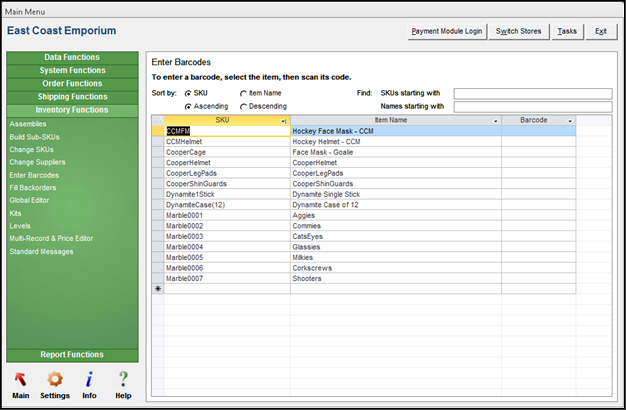Screen dimensions: 626x410
Task: Open Settings gear icon
Action: (55, 379)
